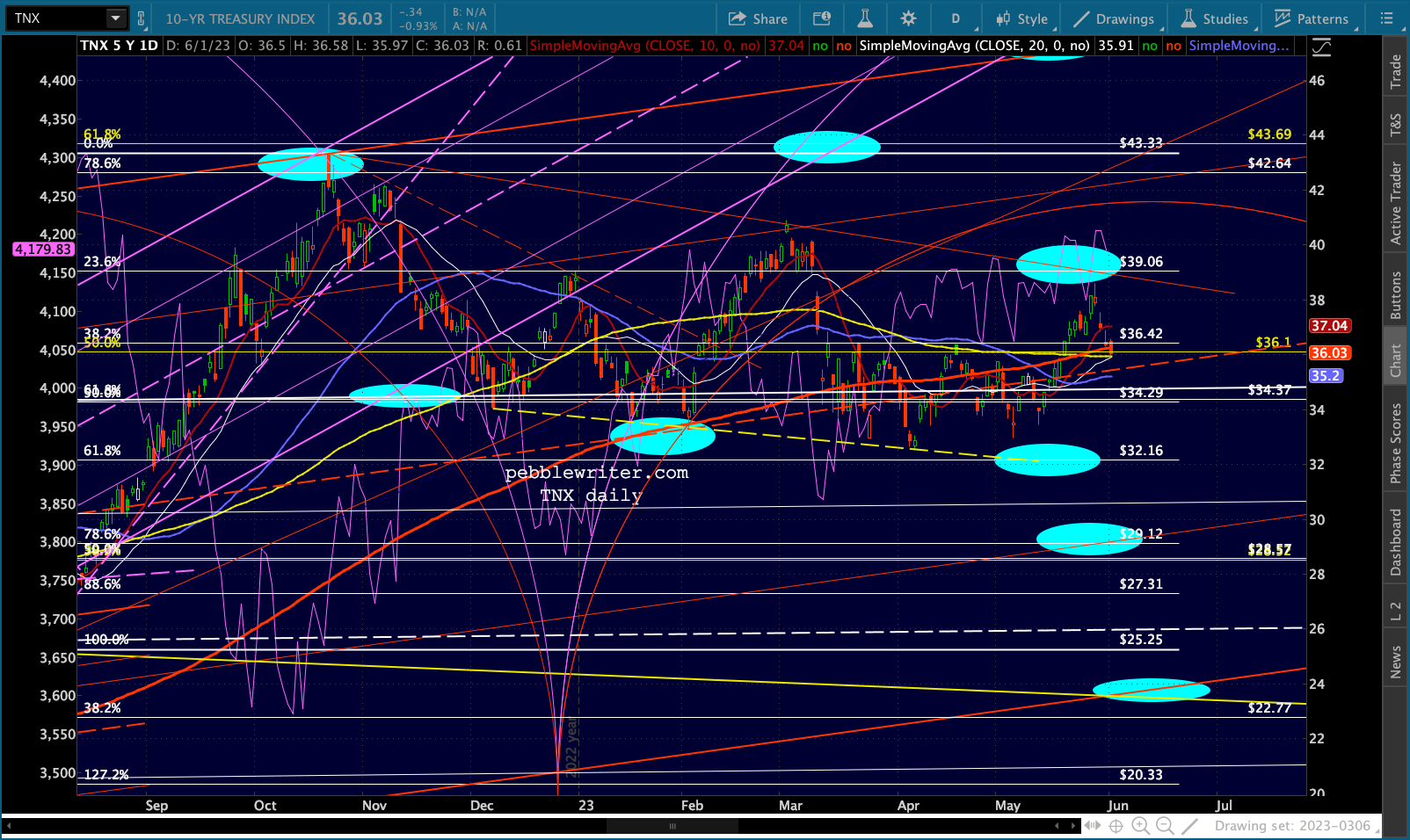The width and height of the screenshot is (1410, 840).
Task: Open the Active Trader side tab
Action: point(1396,202)
